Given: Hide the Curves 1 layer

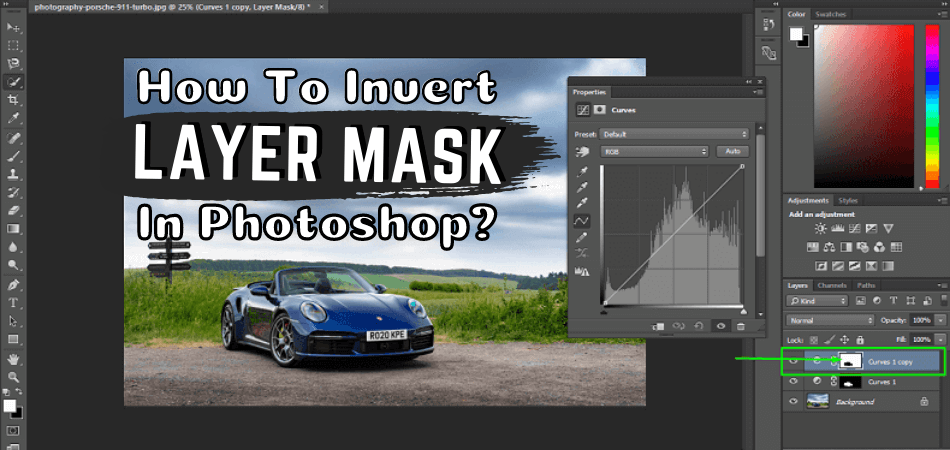Looking at the screenshot, I should 793,382.
